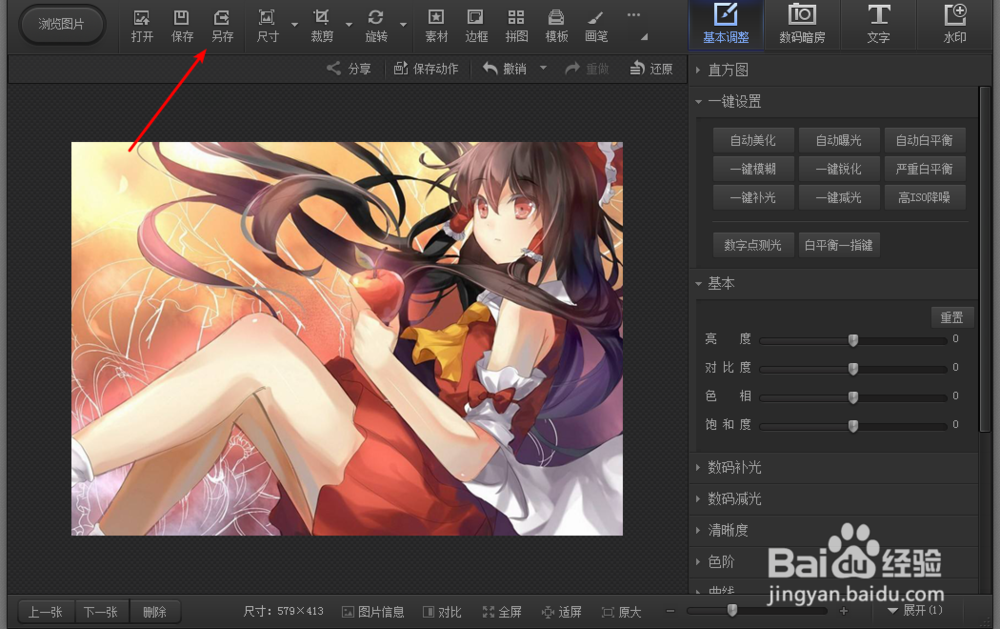Screen dimensions: 1000x629
Task: Click the 重置 reset button
Action: [952, 317]
